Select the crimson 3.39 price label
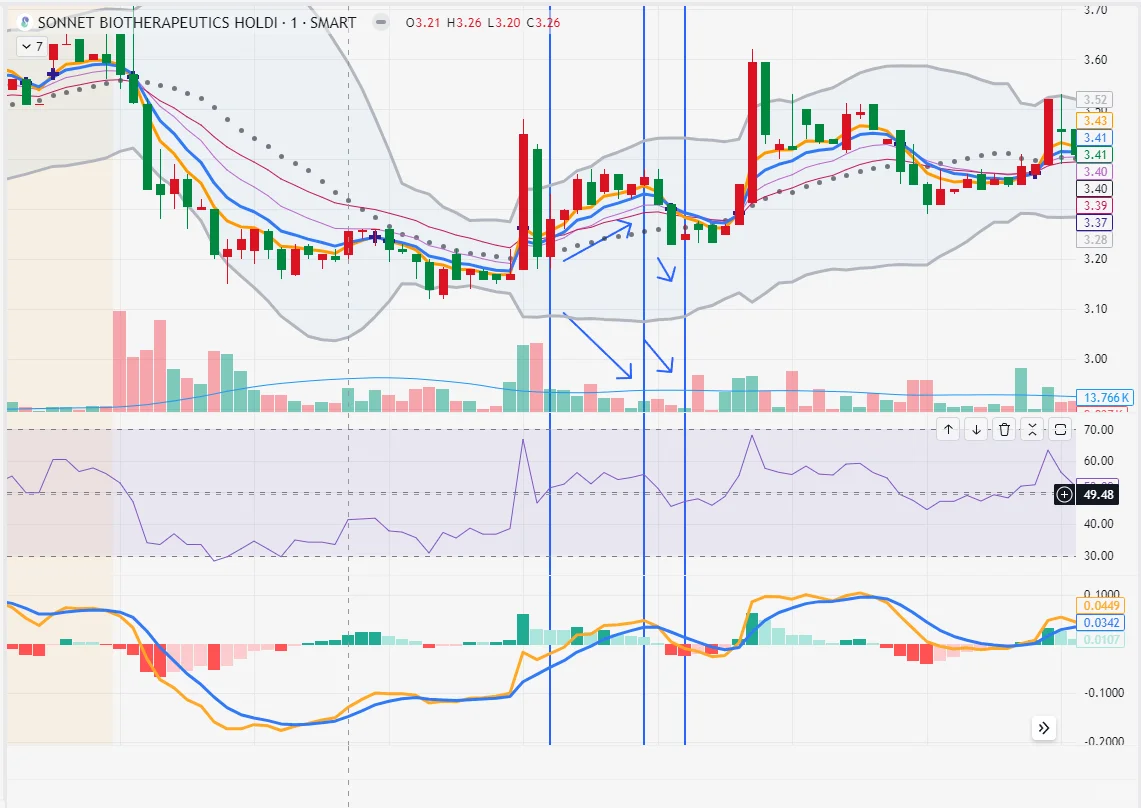 coord(1094,206)
